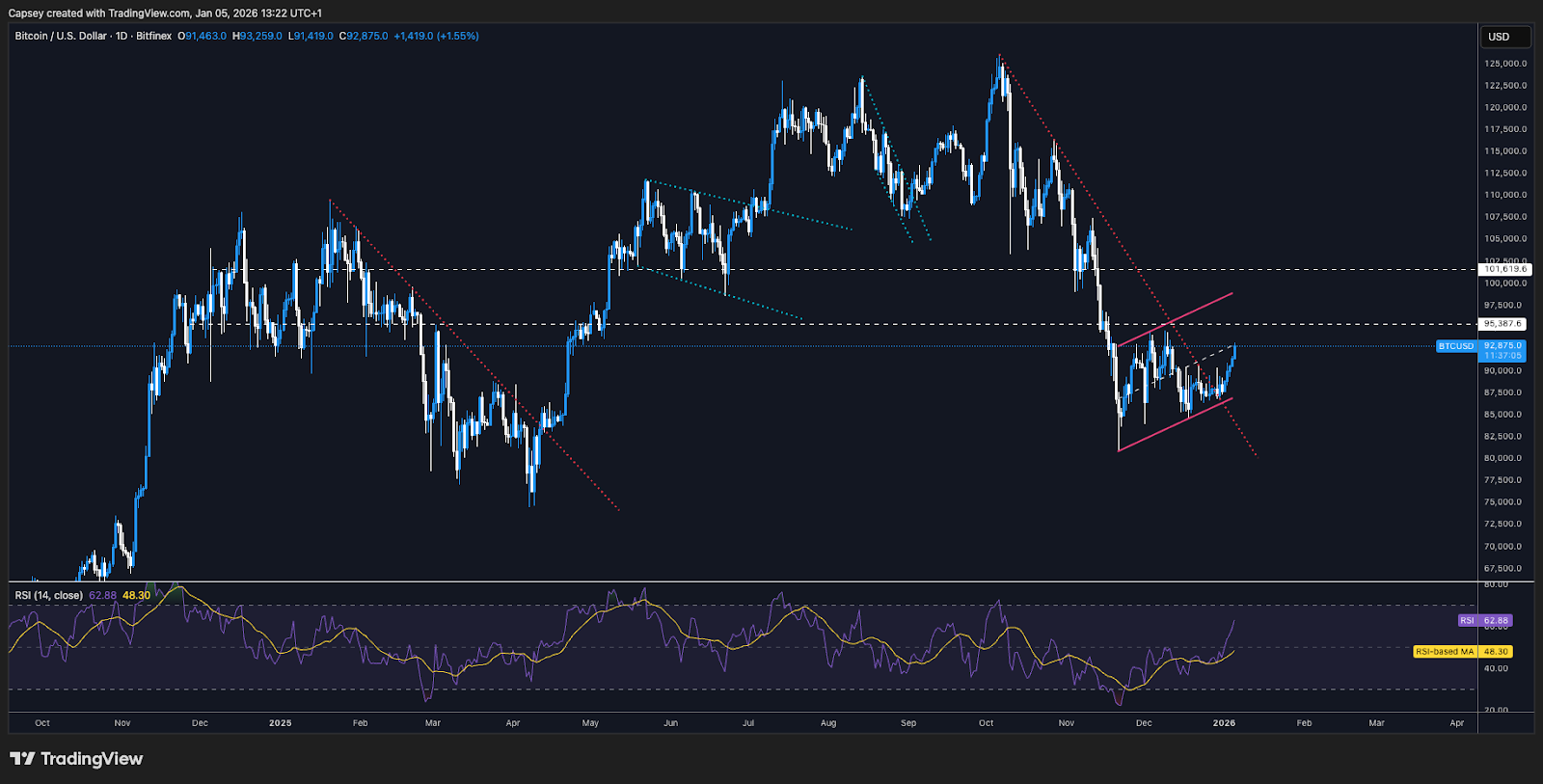Click the 80,000.0 label on the price axis

[1504, 458]
